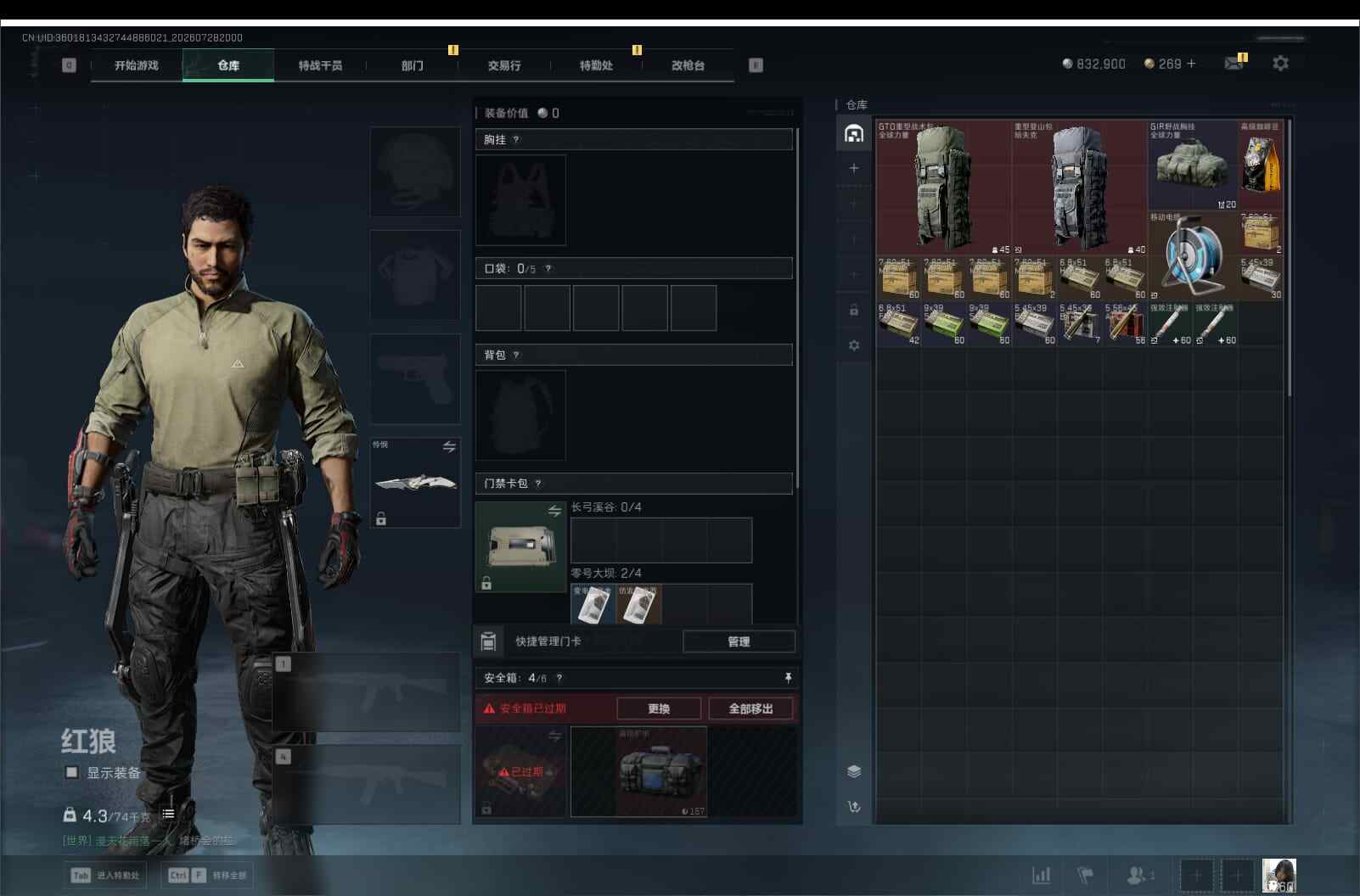1360x896 pixels.
Task: Click the empty first weapon slot
Action: [367, 692]
